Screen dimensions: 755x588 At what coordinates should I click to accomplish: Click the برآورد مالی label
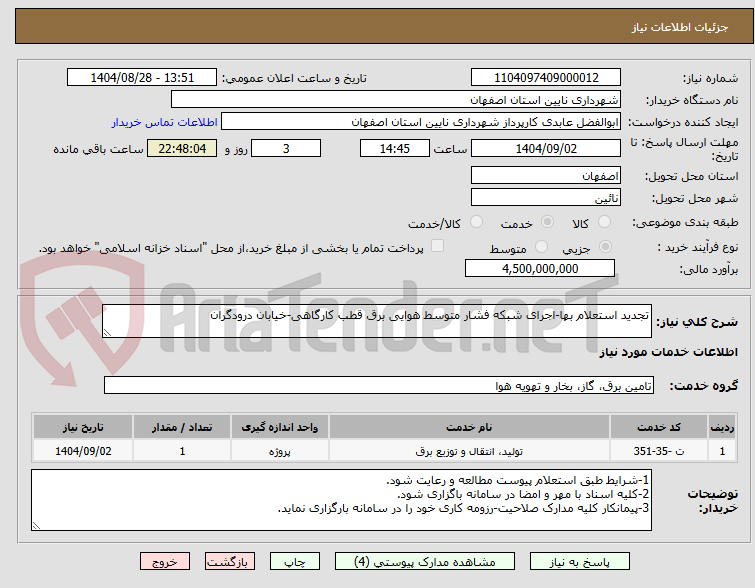click(x=709, y=269)
